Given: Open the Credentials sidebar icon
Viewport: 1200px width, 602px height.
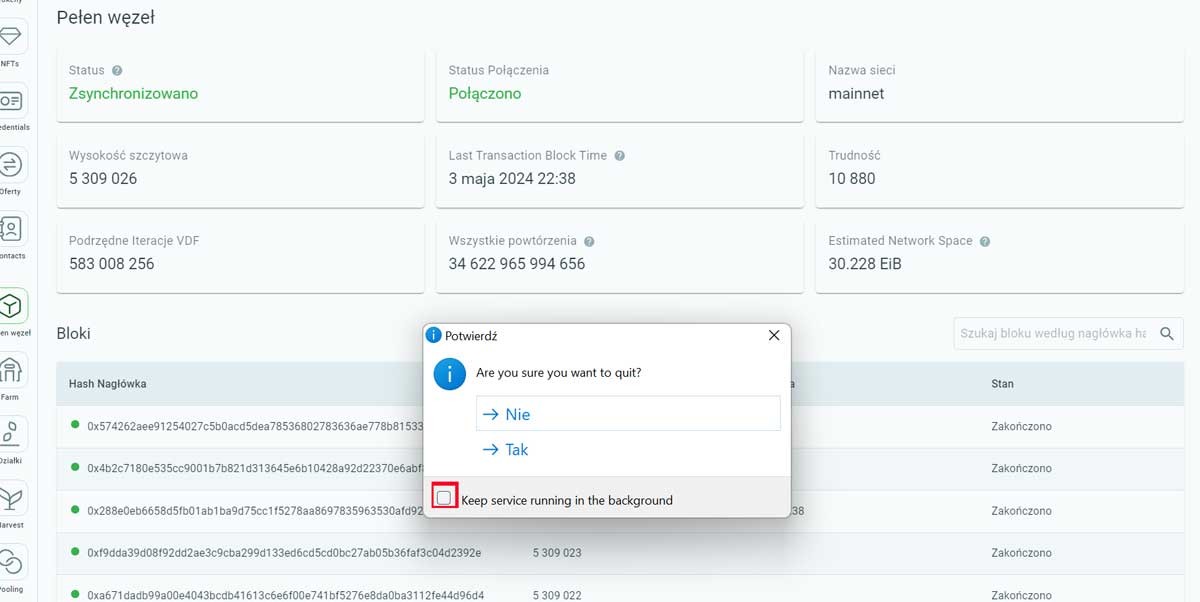Looking at the screenshot, I should click(11, 102).
